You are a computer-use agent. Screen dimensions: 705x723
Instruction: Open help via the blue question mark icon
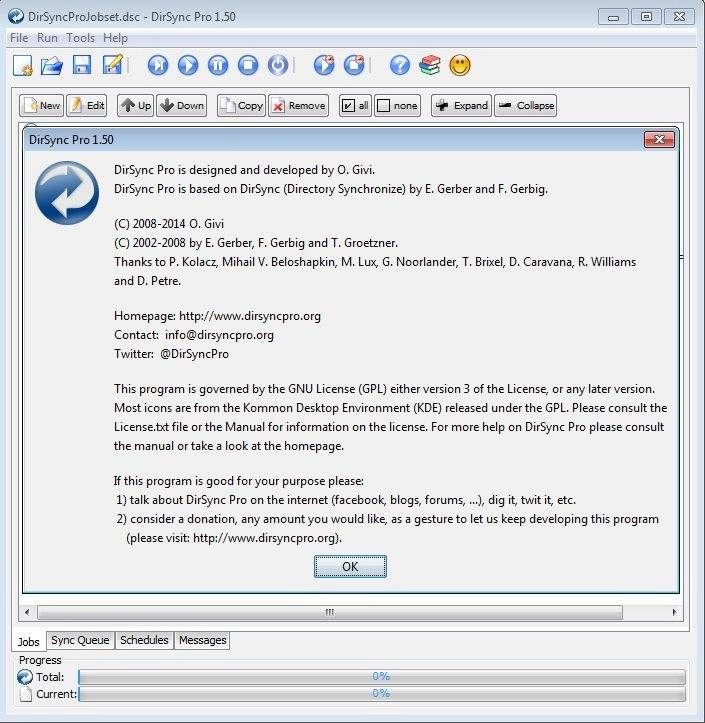[399, 65]
